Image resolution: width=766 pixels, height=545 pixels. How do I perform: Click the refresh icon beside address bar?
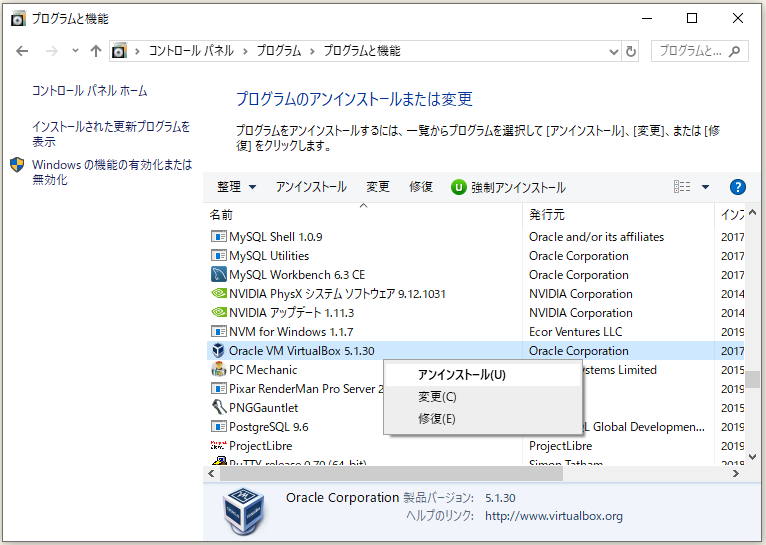point(631,51)
